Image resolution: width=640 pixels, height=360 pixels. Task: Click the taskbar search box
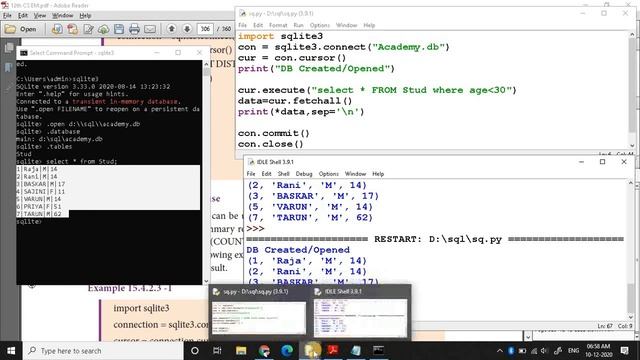coord(103,351)
